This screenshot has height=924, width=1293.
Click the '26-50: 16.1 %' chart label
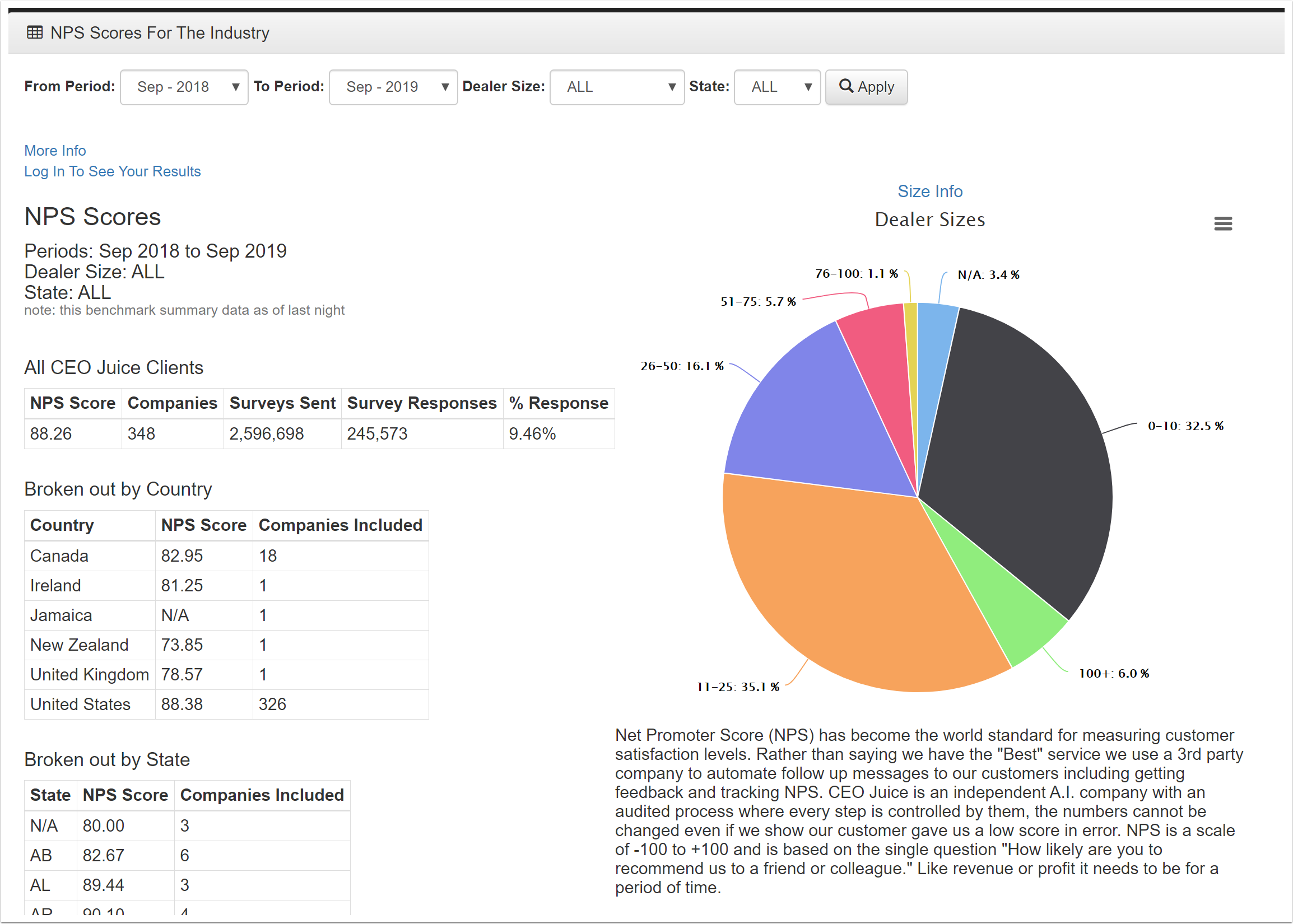682,366
